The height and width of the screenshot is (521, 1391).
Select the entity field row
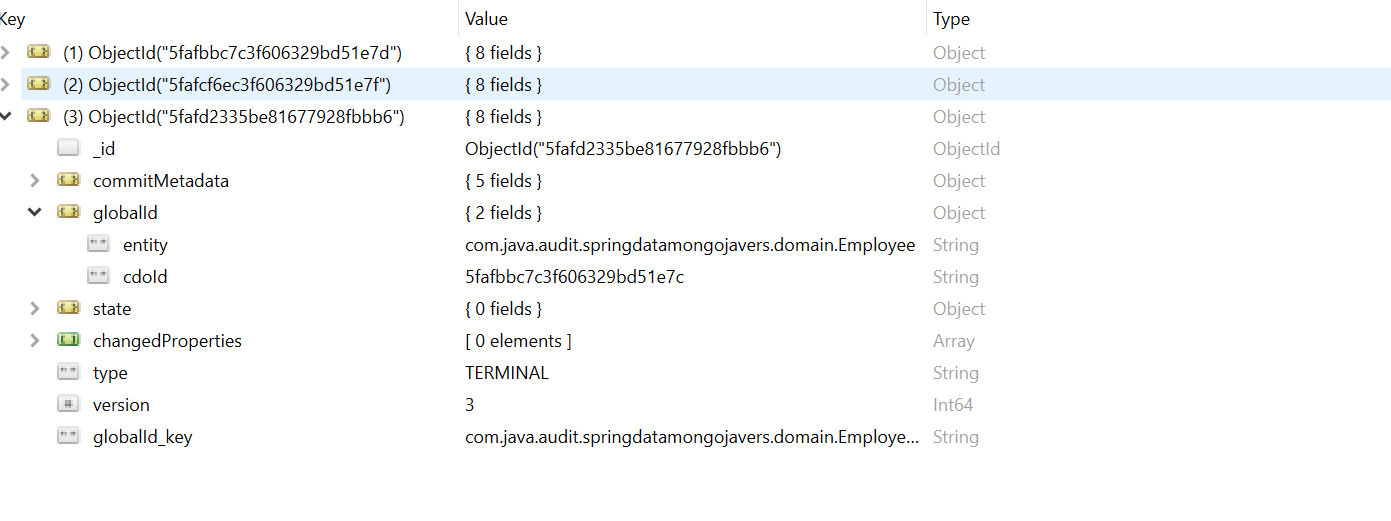click(145, 245)
